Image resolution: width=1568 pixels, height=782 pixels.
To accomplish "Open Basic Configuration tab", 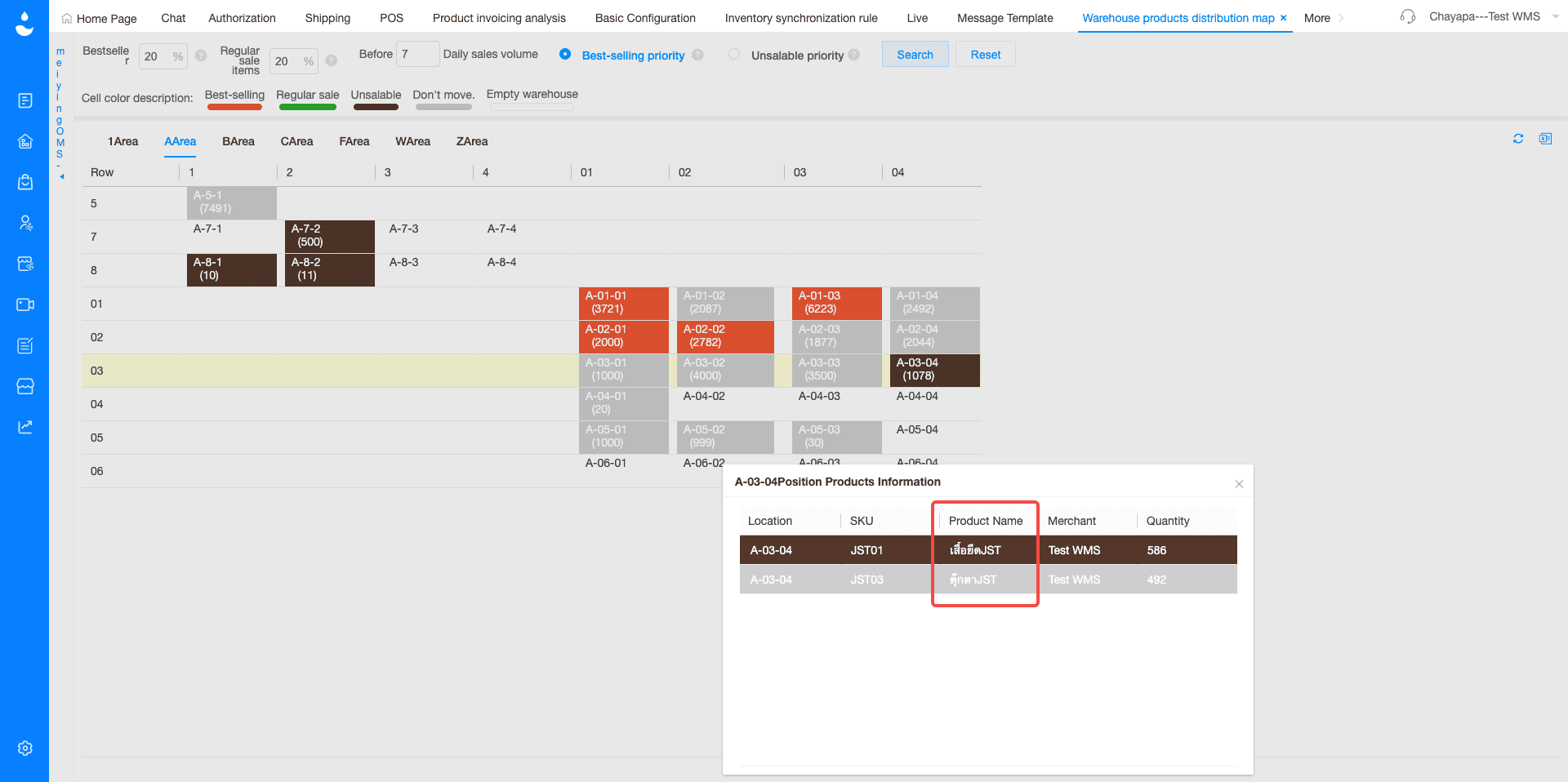I will 645,18.
